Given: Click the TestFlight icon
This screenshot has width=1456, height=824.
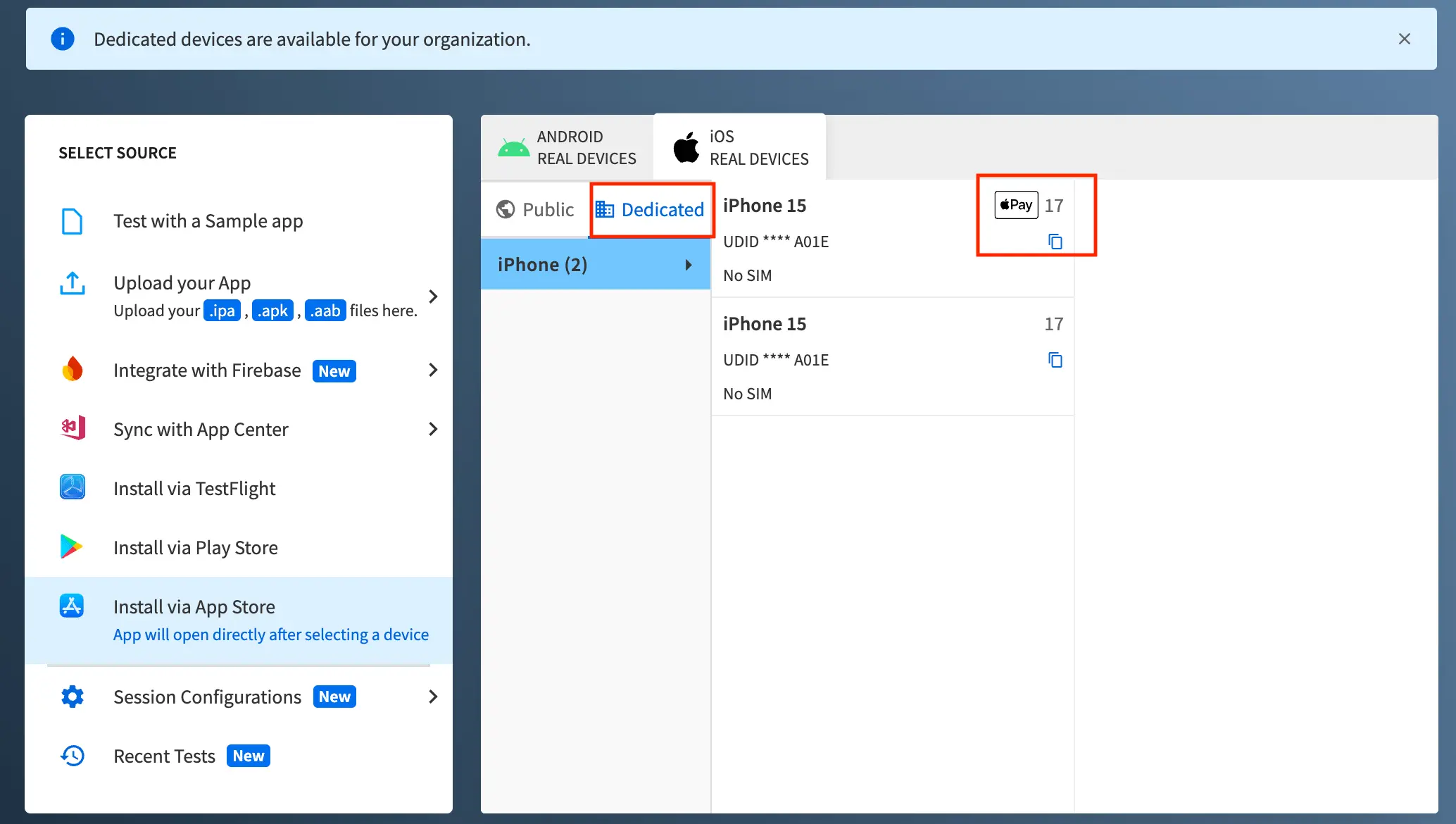Looking at the screenshot, I should coord(72,487).
